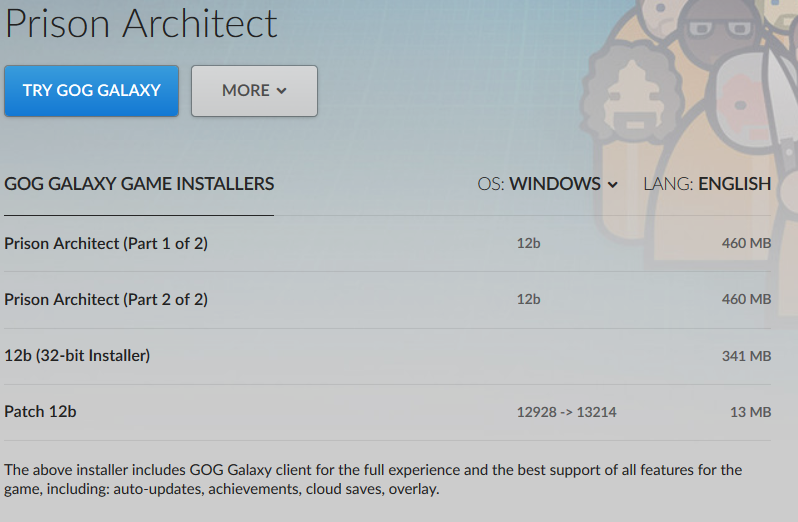
Task: Download the 12b (32-bit Installer)
Action: [x=387, y=356]
